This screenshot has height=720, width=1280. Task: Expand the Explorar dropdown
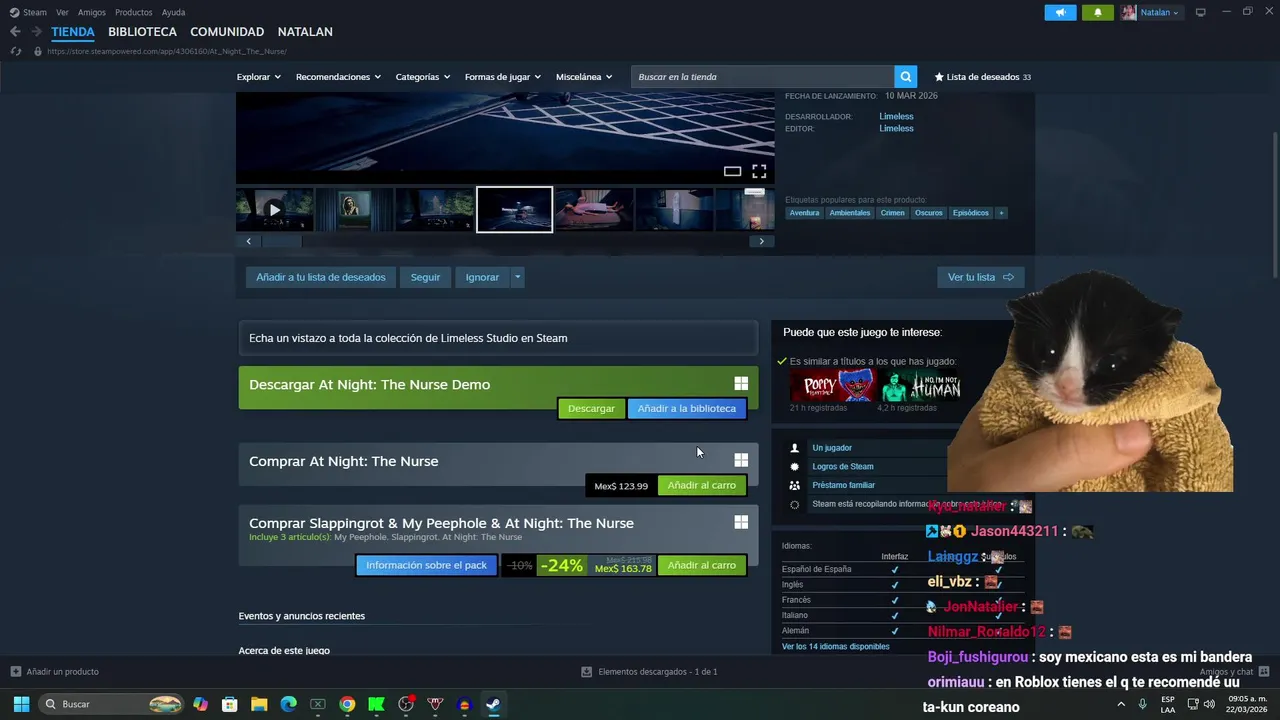pos(259,77)
